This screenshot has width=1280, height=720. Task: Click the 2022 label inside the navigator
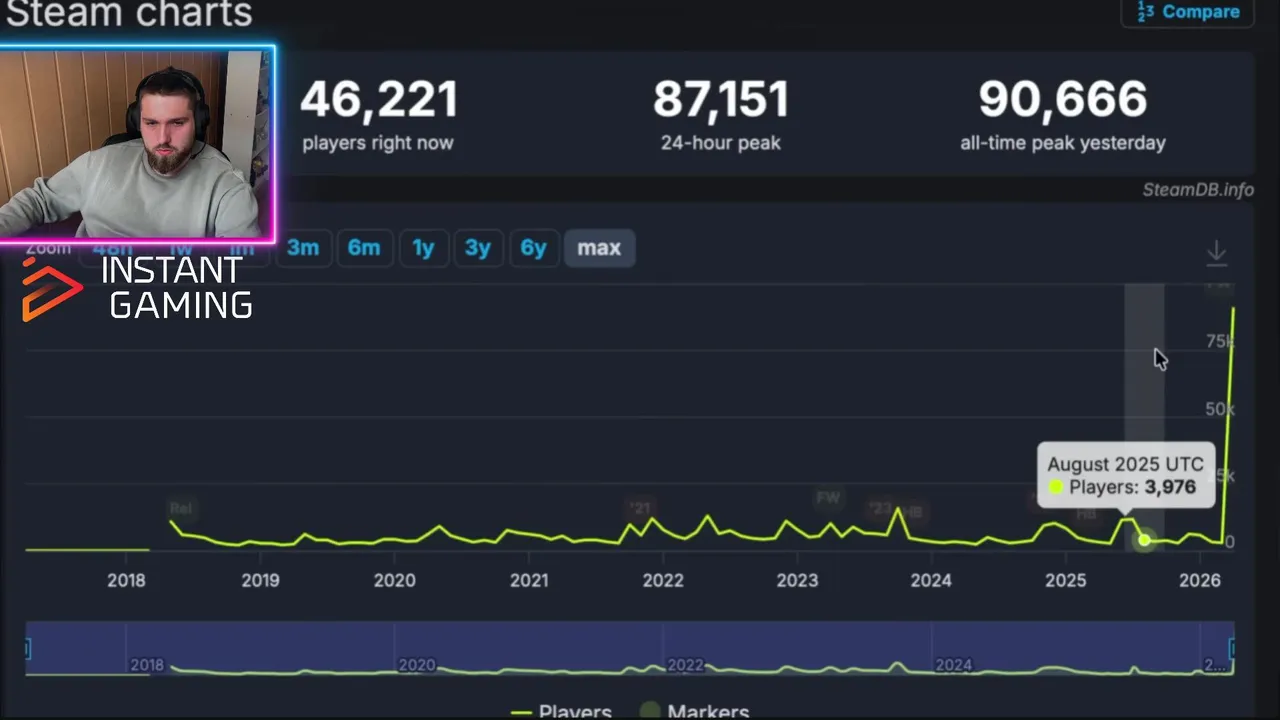(685, 665)
